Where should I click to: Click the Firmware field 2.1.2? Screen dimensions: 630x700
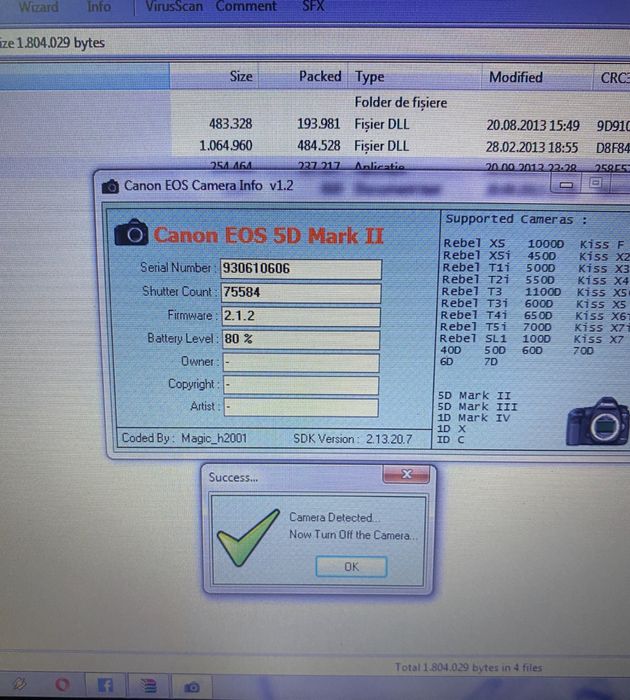point(301,316)
